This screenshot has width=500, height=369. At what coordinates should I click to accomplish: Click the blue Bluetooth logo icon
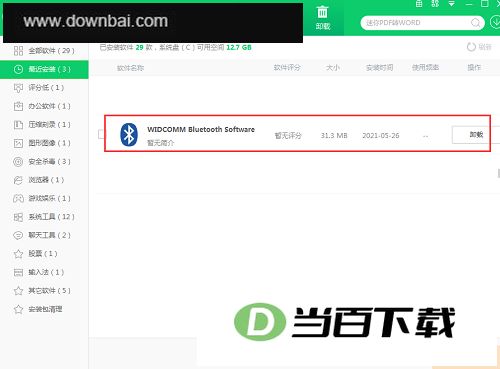(x=129, y=135)
